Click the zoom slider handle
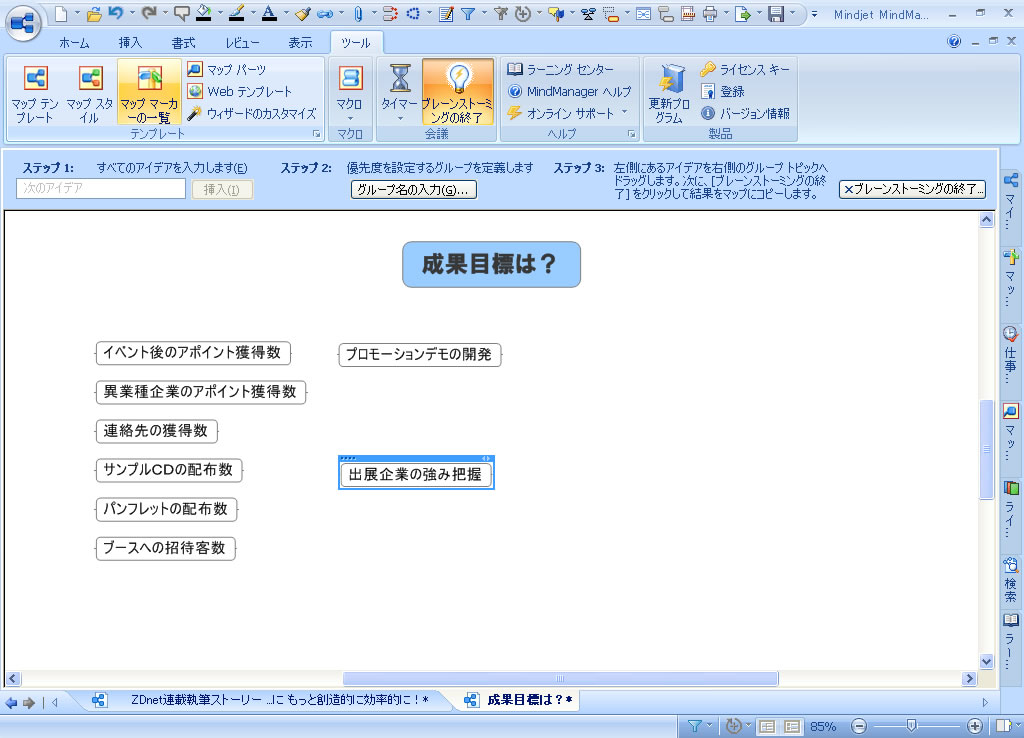The height and width of the screenshot is (738, 1024). (911, 726)
